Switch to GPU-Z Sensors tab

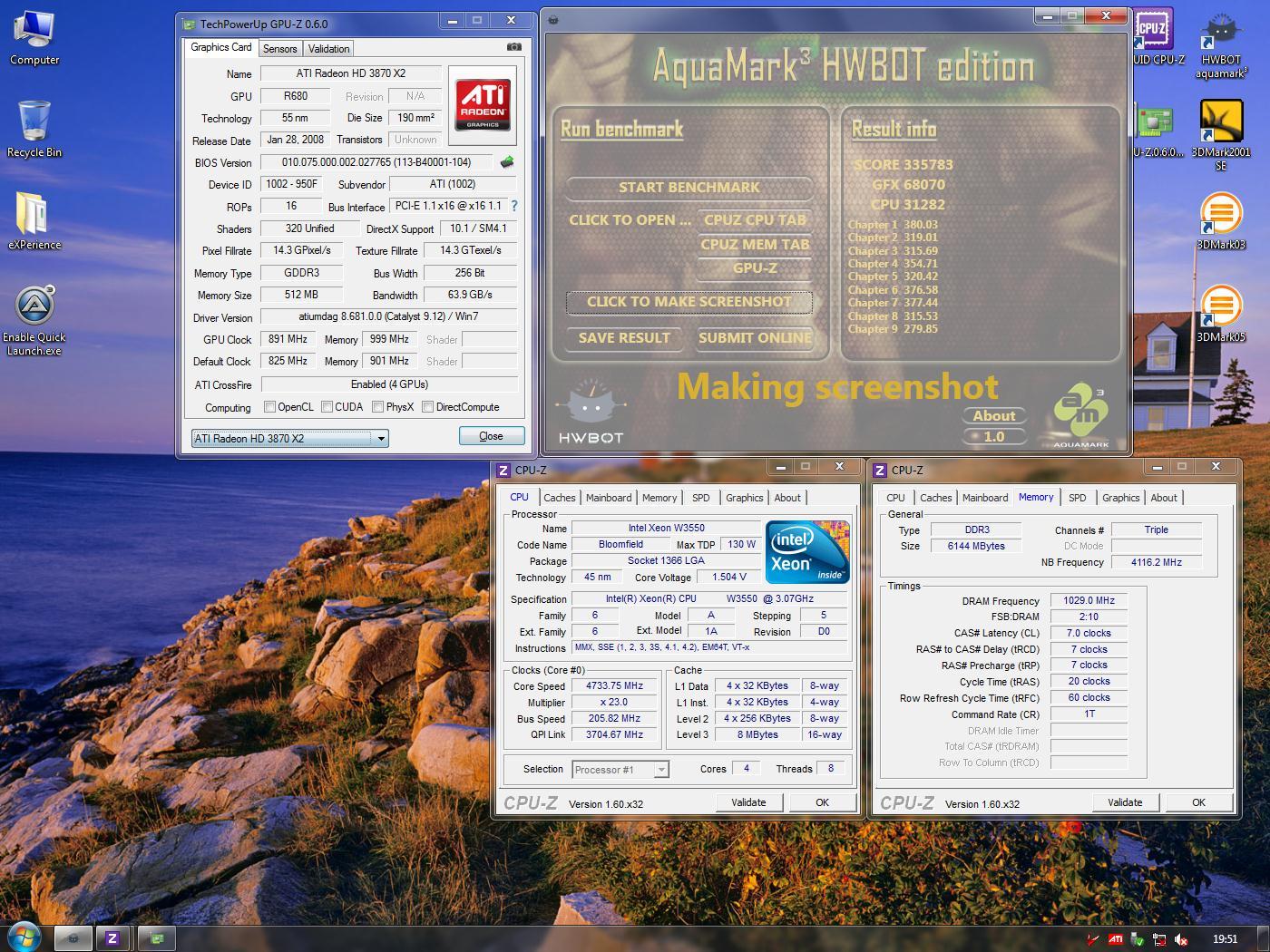click(x=279, y=49)
